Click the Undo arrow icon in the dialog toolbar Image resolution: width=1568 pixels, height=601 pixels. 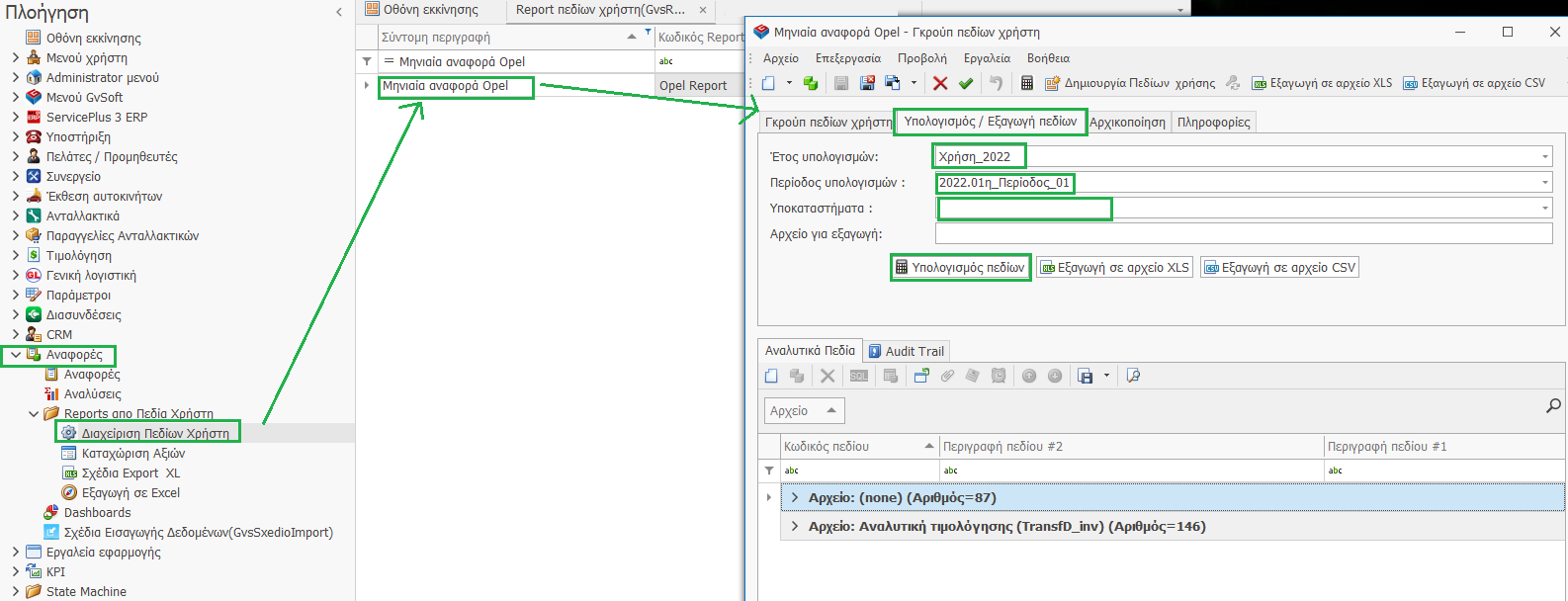click(x=996, y=83)
